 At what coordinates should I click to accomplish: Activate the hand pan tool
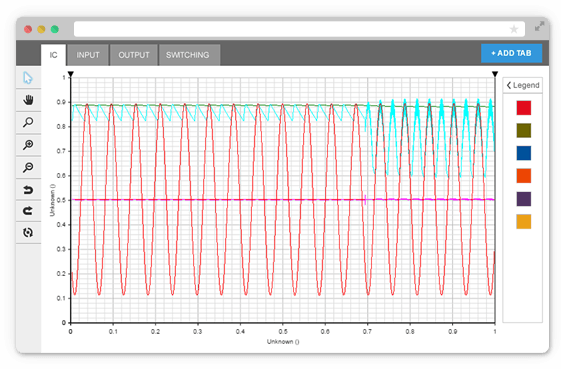click(x=28, y=100)
